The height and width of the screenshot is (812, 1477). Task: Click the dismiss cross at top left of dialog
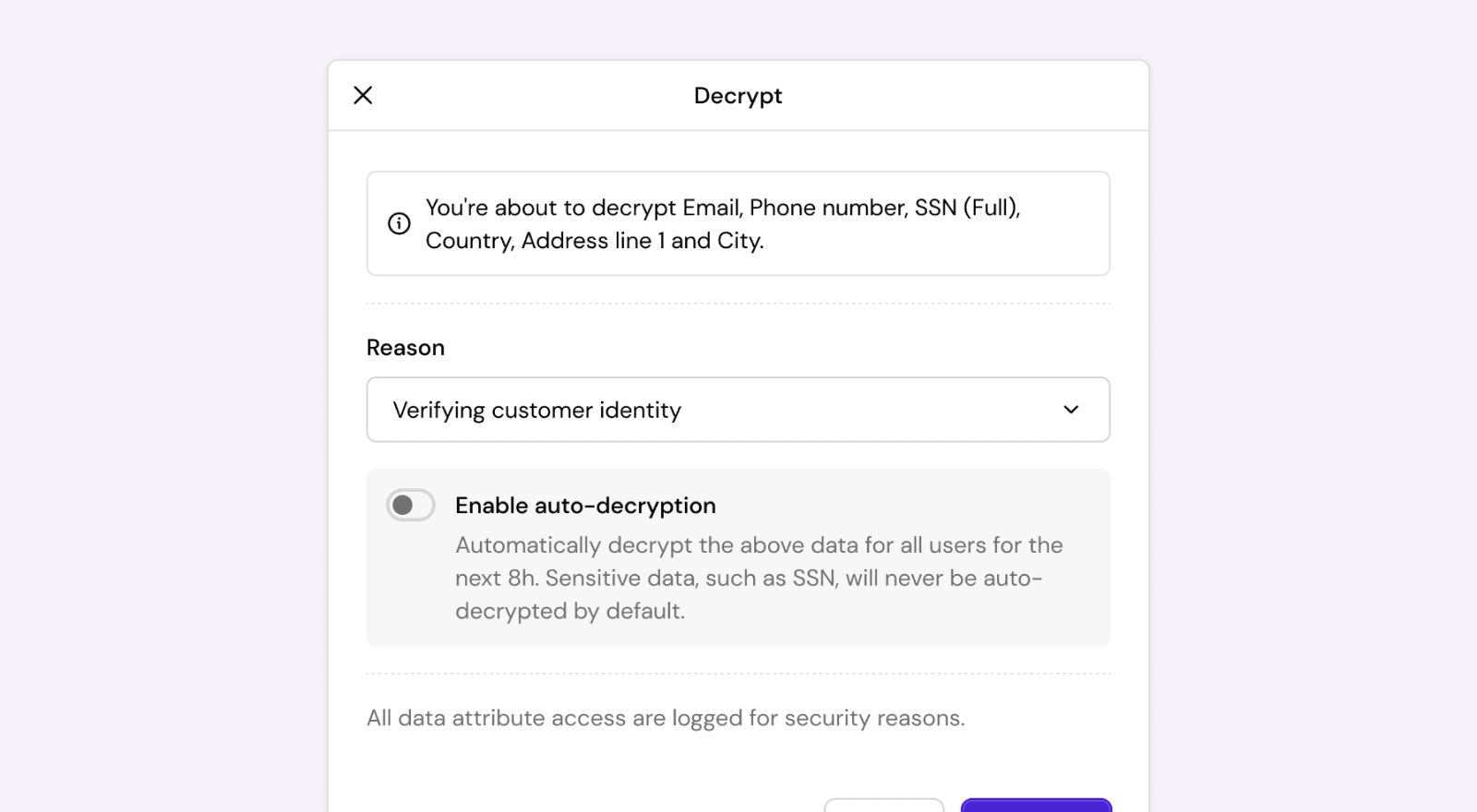[x=362, y=95]
